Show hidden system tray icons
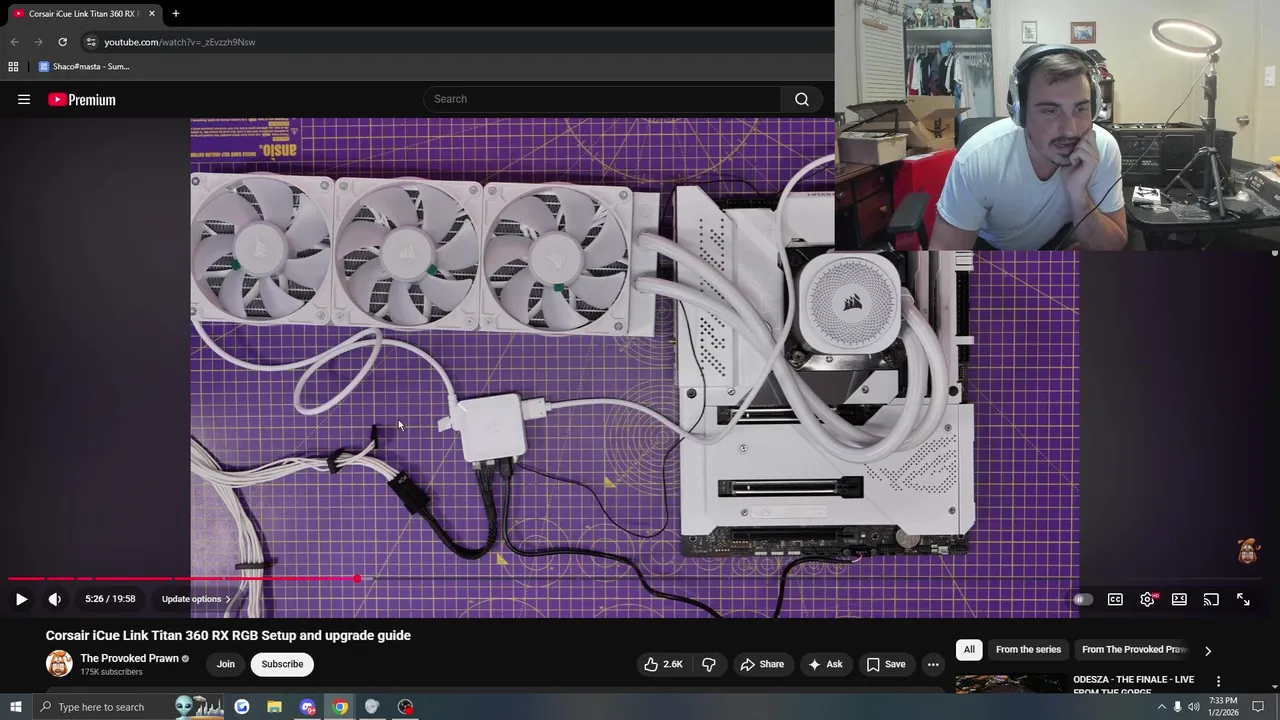The height and width of the screenshot is (720, 1280). tap(1161, 707)
